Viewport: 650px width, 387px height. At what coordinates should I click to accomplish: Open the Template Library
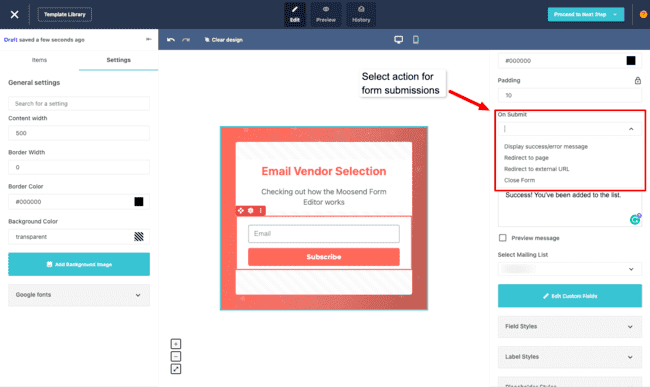pyautogui.click(x=65, y=15)
